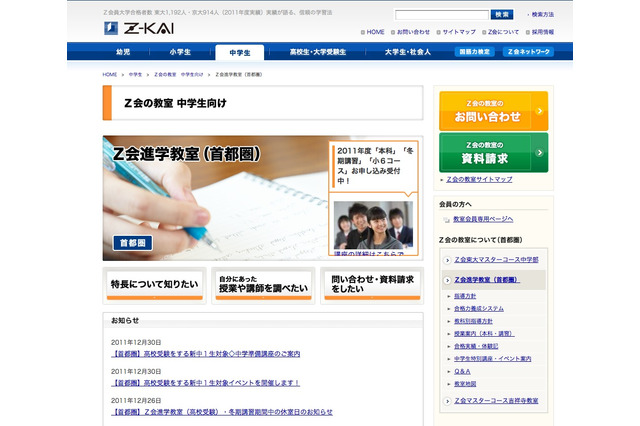Image resolution: width=640 pixels, height=426 pixels.
Task: Click the 検索 search button
Action: pyautogui.click(x=502, y=15)
